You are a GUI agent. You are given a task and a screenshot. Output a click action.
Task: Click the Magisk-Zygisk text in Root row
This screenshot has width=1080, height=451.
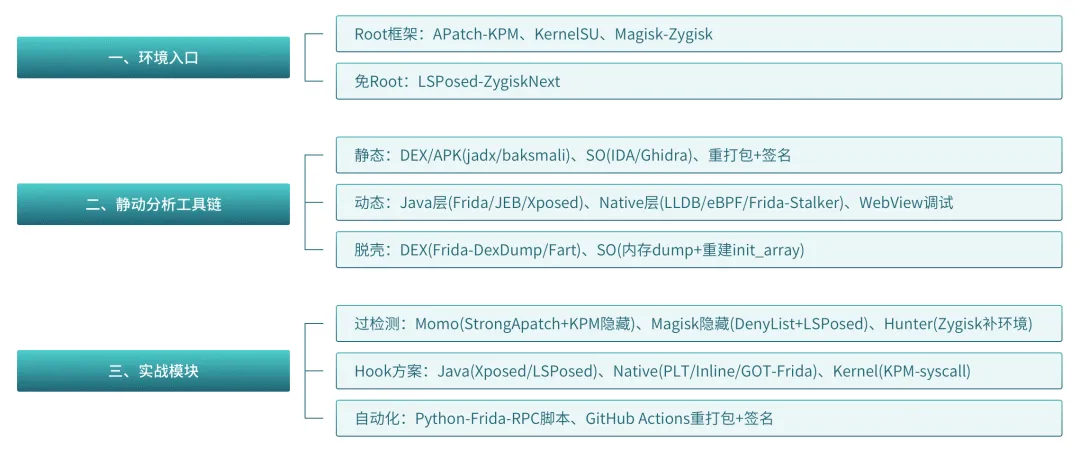tap(663, 34)
